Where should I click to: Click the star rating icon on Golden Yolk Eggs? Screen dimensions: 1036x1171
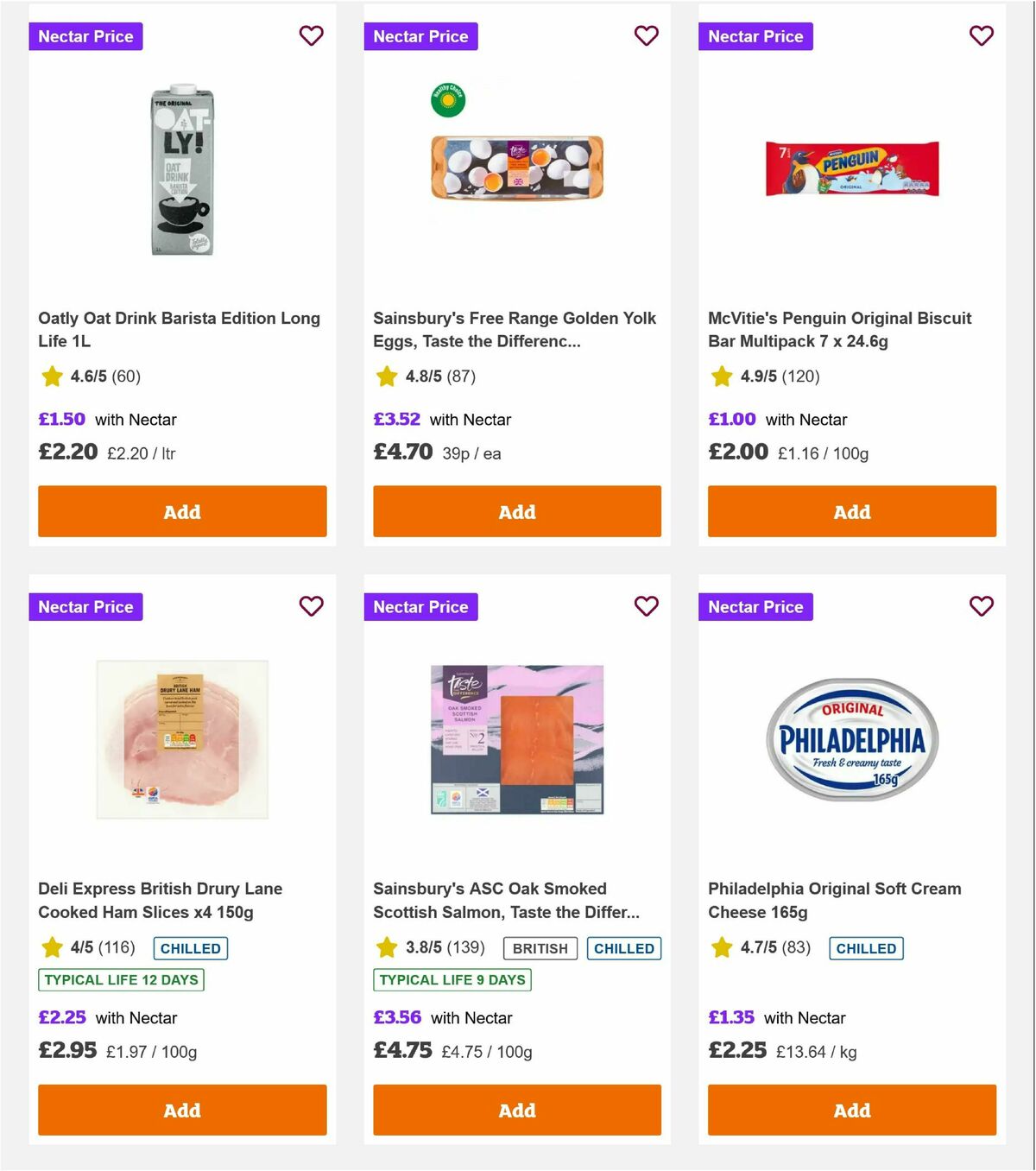coord(385,377)
